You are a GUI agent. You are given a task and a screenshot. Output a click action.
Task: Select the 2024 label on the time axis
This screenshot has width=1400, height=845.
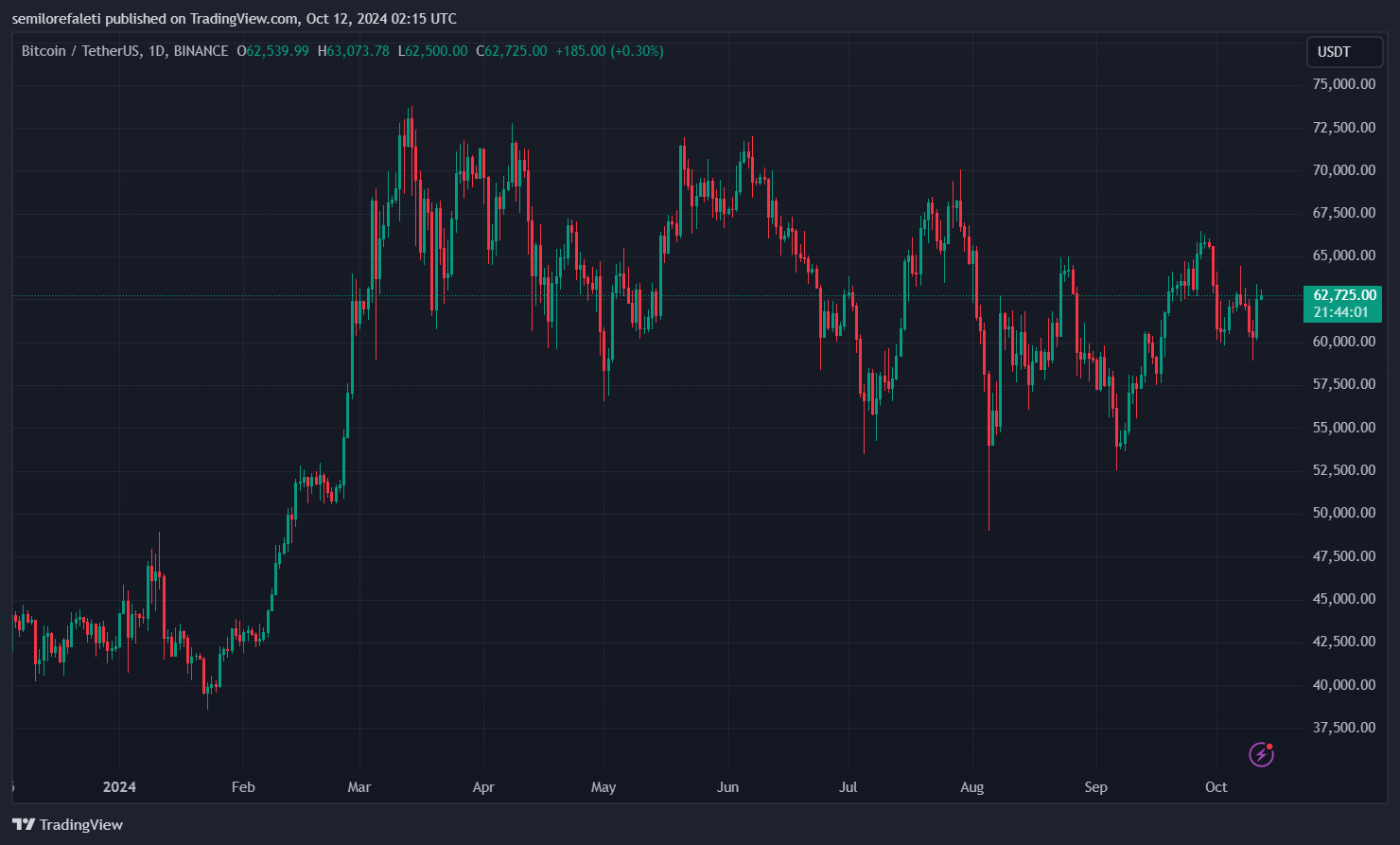pyautogui.click(x=119, y=786)
